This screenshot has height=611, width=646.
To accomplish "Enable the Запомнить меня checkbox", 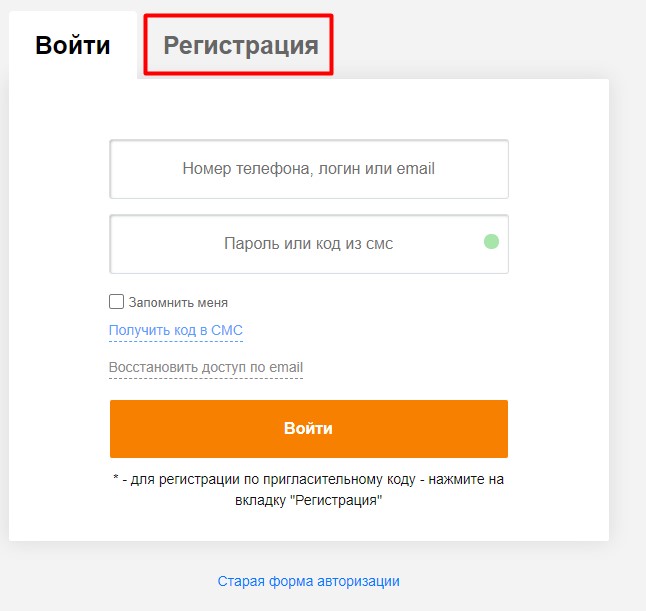I will coord(116,301).
